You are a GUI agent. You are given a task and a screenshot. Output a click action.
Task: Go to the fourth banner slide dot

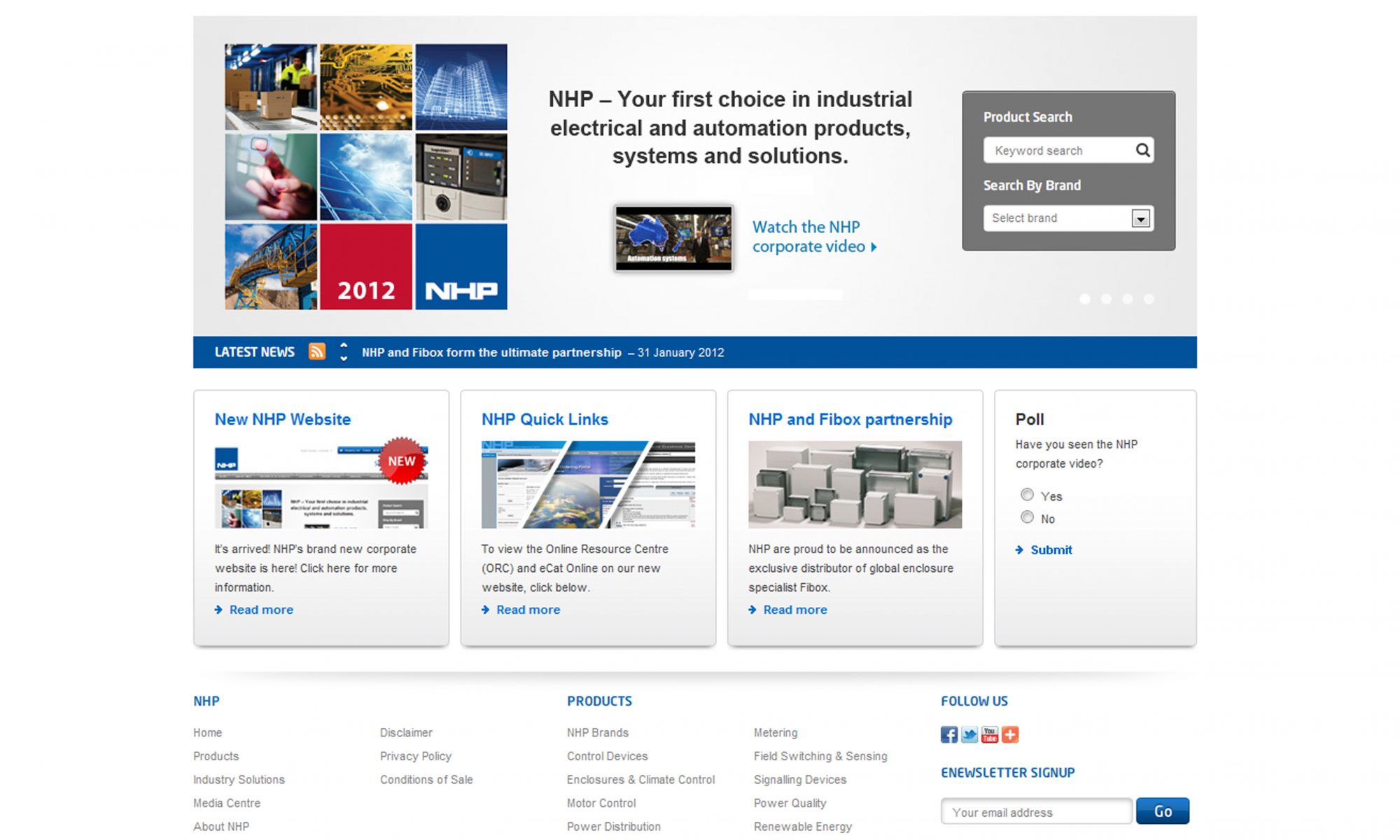[1149, 299]
